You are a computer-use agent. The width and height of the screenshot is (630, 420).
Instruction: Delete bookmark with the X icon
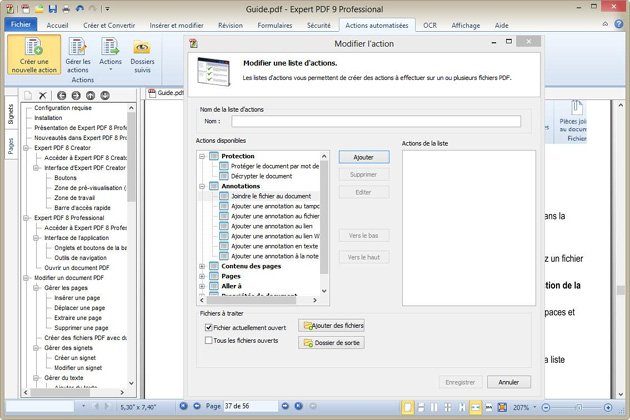tap(43, 95)
